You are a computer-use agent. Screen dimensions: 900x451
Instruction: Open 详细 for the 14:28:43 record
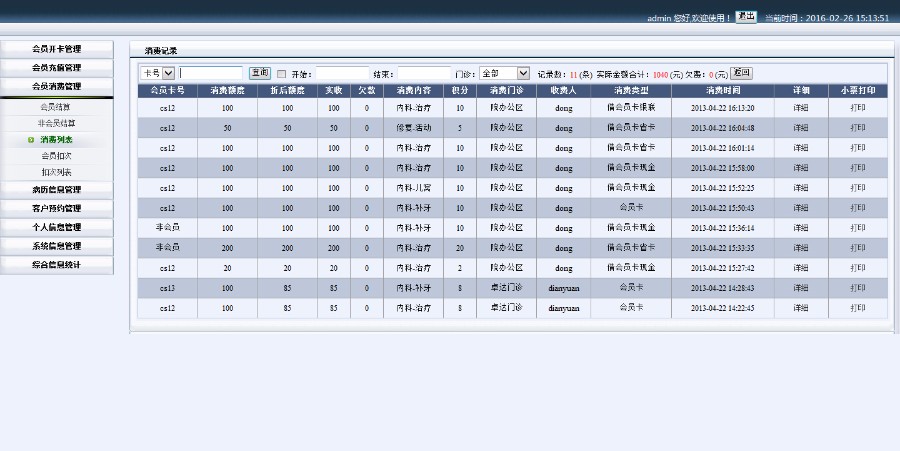point(801,288)
